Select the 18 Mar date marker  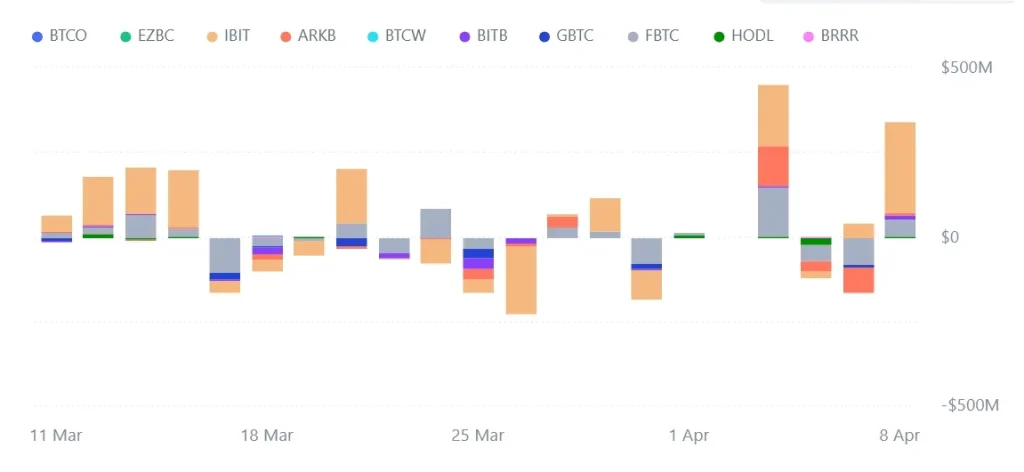click(267, 435)
